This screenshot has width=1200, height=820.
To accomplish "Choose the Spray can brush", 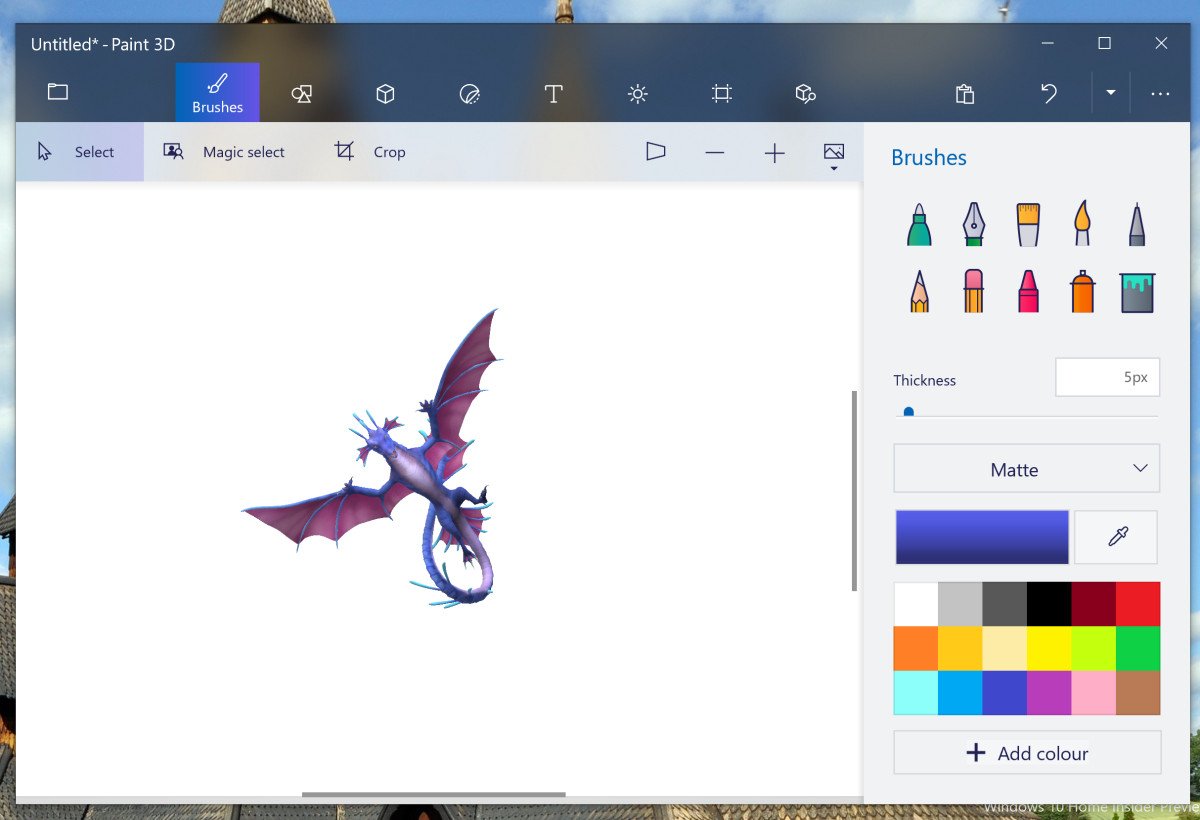I will [1082, 292].
